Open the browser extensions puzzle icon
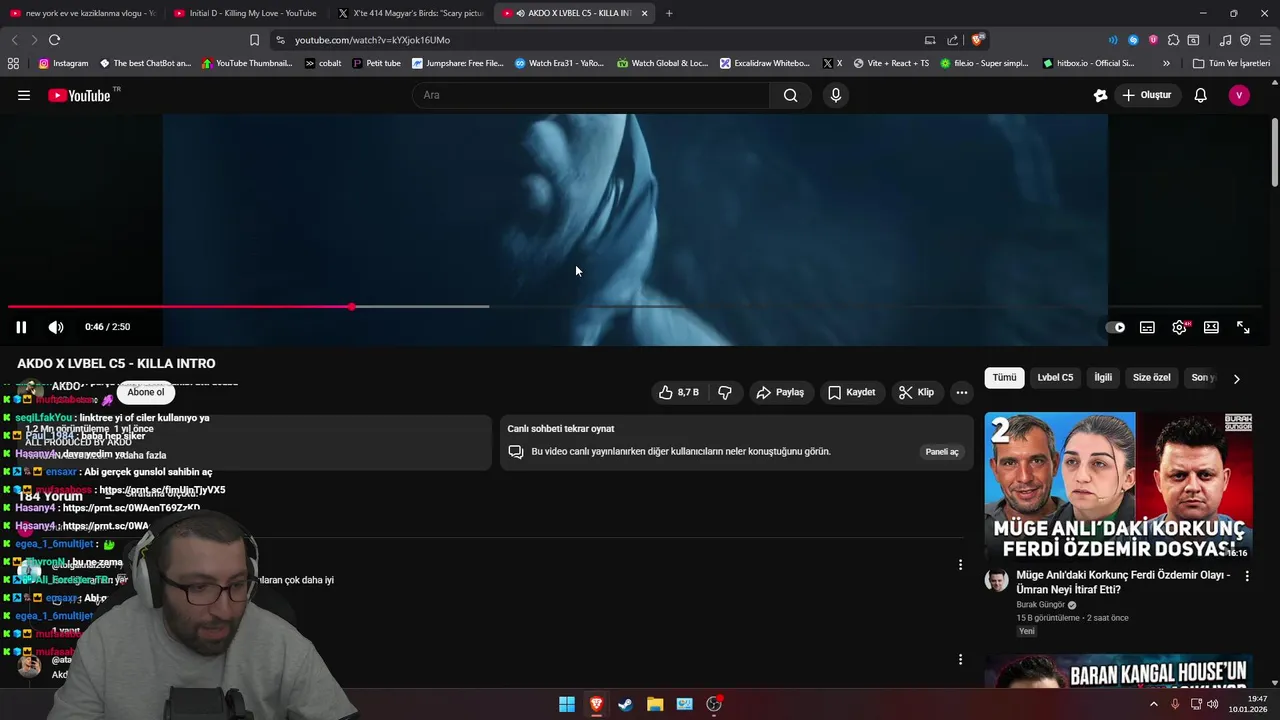 (x=1173, y=40)
